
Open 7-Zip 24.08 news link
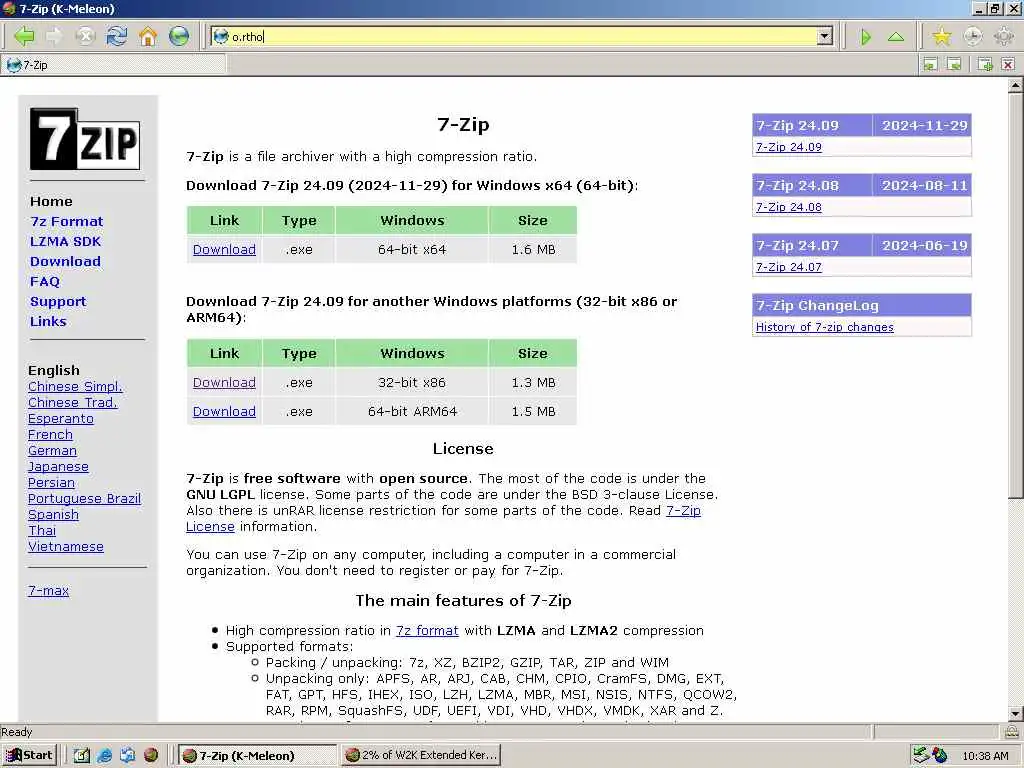point(788,207)
